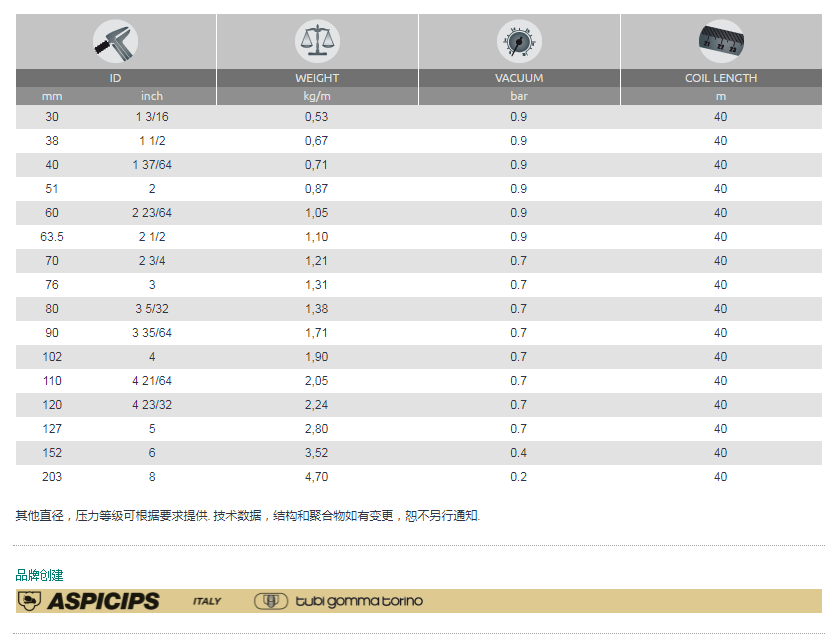Select the weighing scale icon for WEIGHT
The image size is (839, 642).
(316, 38)
